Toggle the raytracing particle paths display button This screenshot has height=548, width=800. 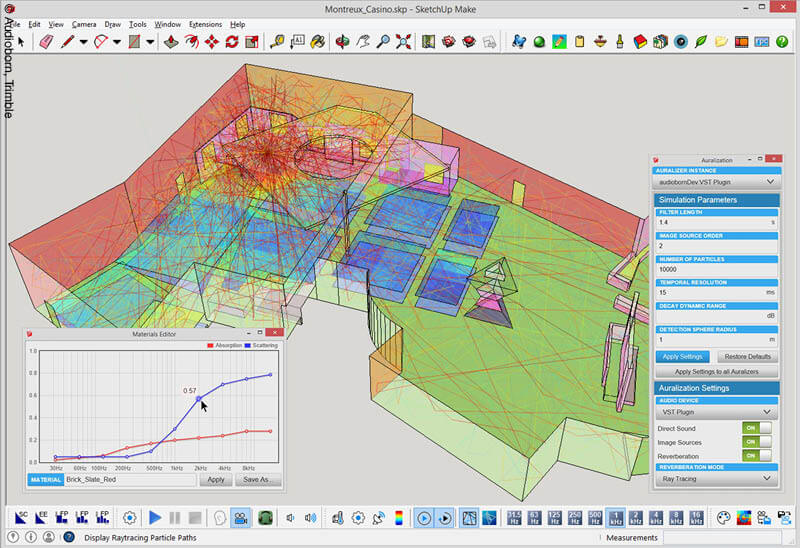[469, 518]
